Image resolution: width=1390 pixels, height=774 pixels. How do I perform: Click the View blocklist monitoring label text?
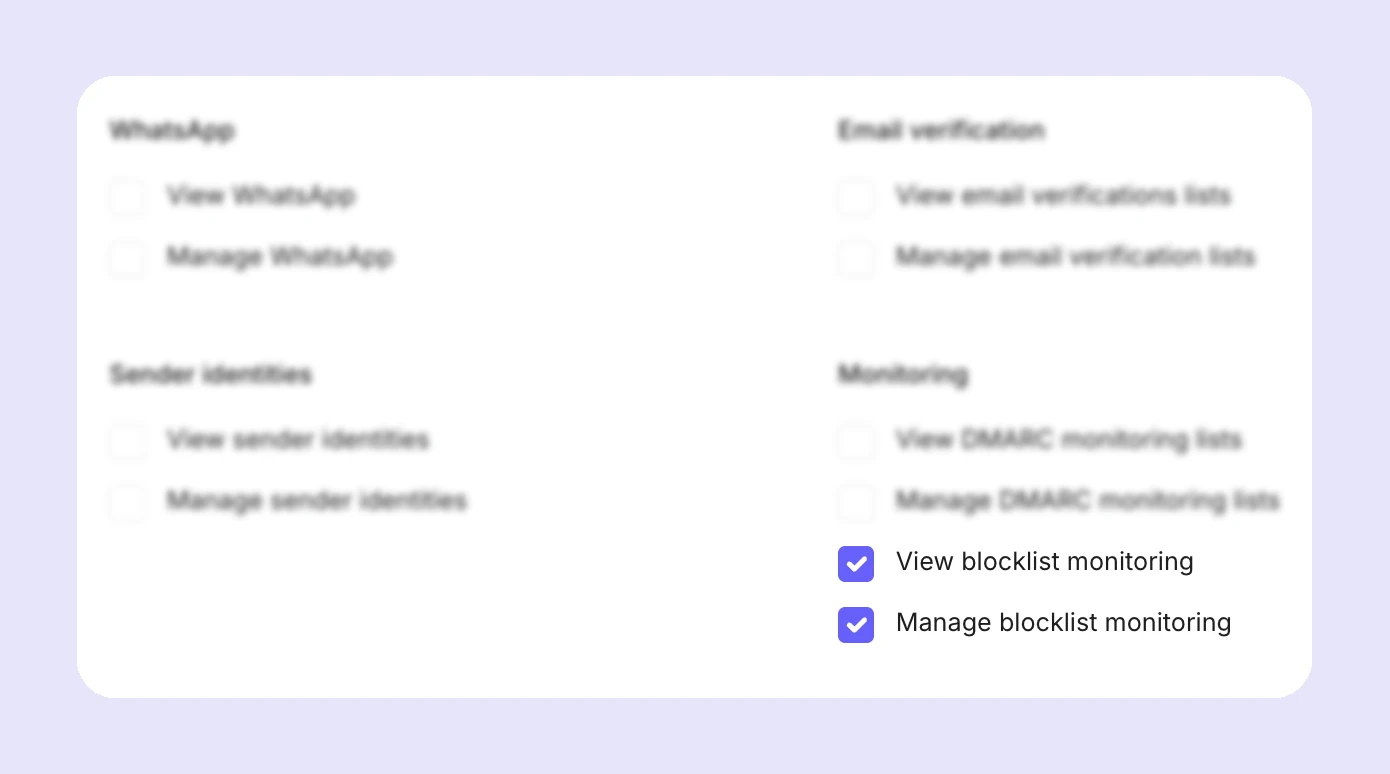pos(1045,562)
